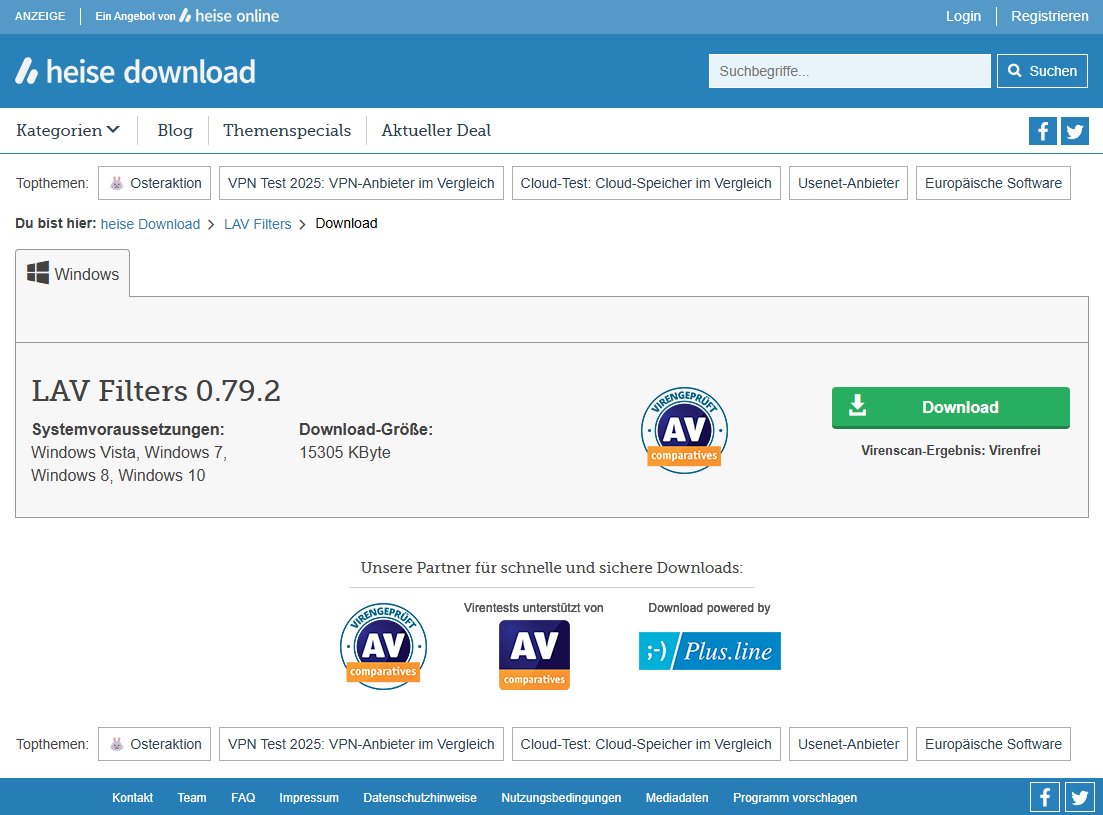Open the Impressum footer link

[x=309, y=797]
